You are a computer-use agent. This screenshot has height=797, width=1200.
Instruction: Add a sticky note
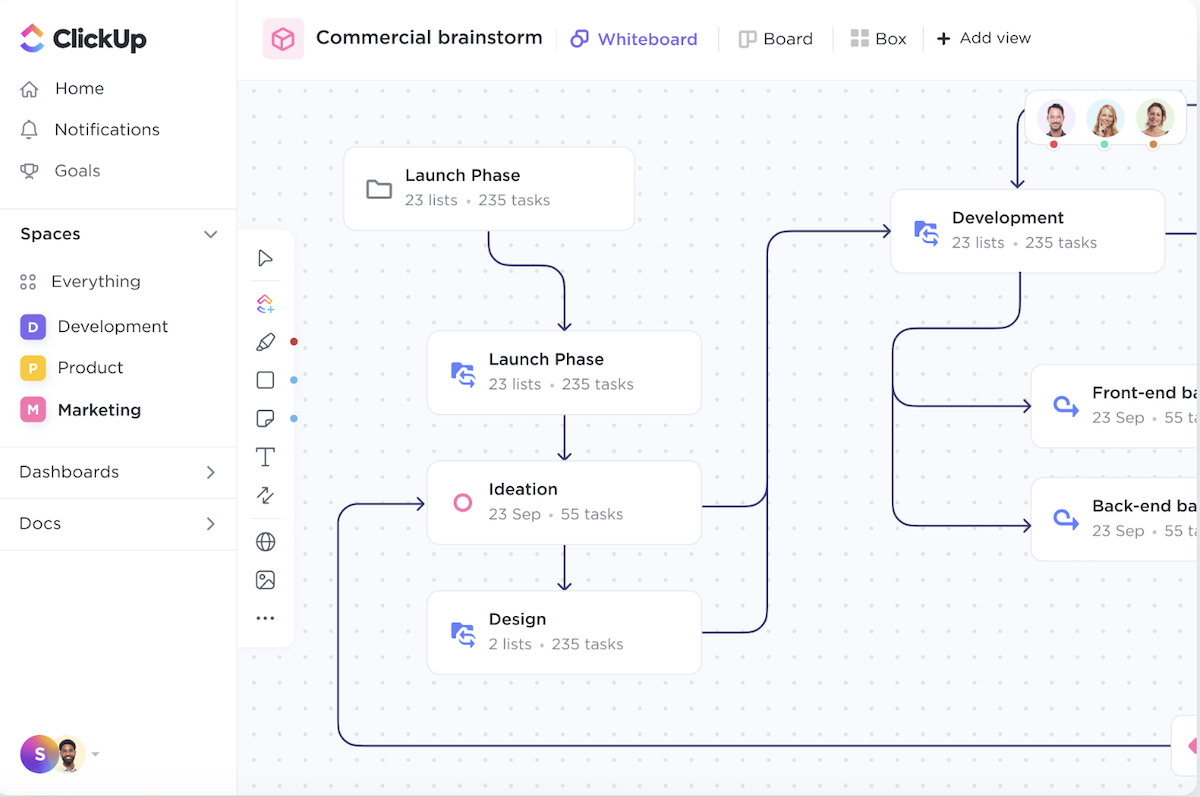tap(264, 418)
